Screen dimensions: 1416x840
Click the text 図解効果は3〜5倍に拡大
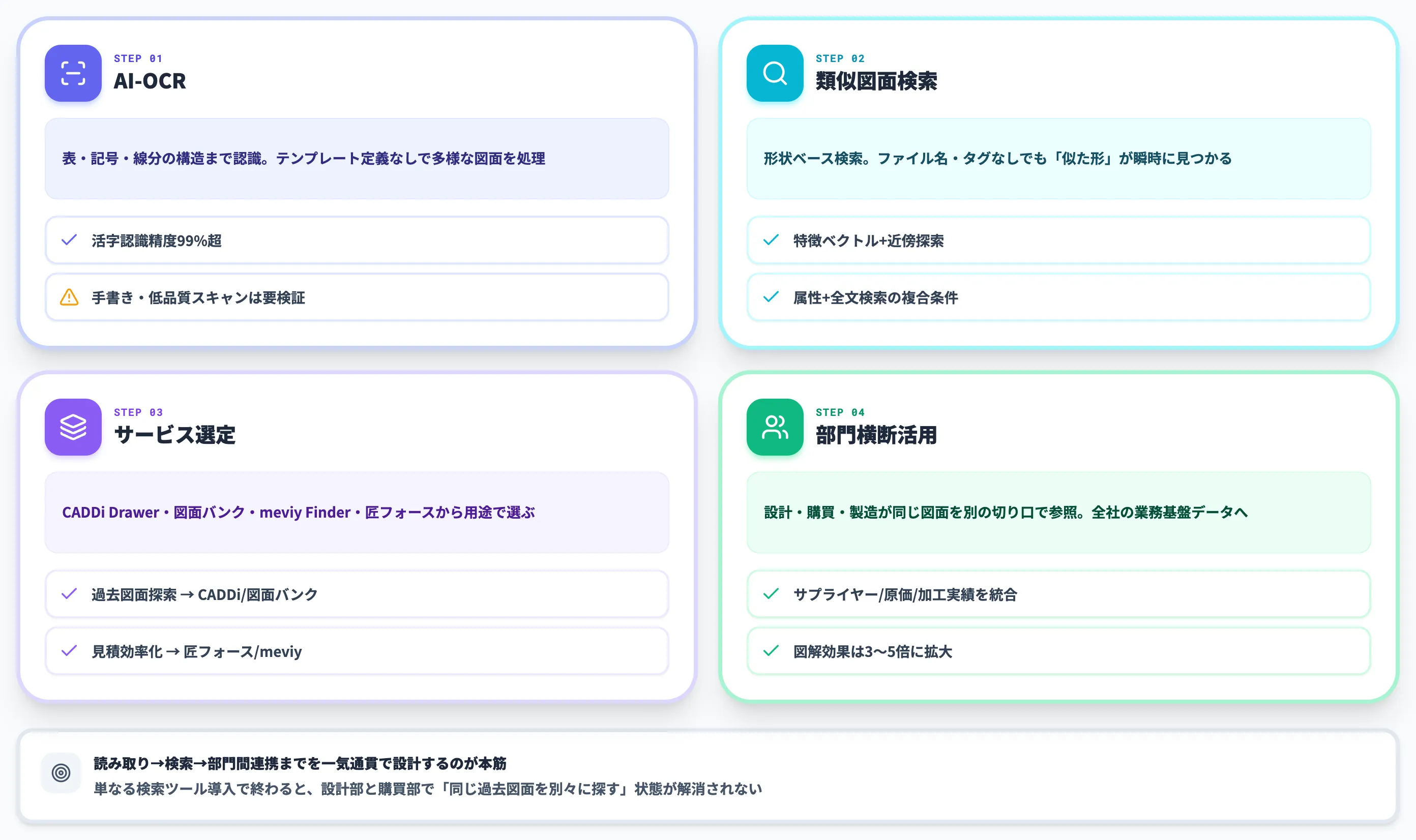(x=872, y=651)
